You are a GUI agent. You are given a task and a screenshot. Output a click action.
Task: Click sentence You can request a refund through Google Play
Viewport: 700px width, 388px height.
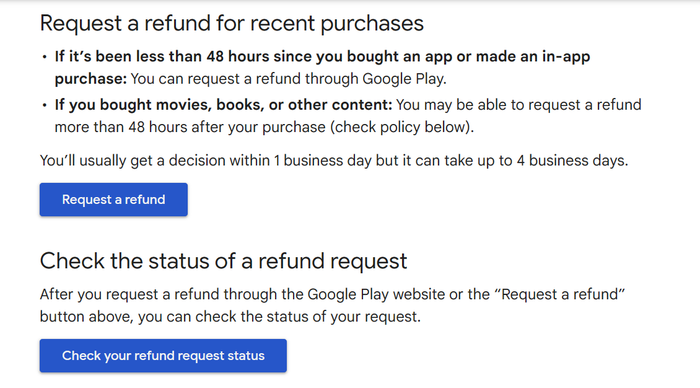[x=288, y=79]
